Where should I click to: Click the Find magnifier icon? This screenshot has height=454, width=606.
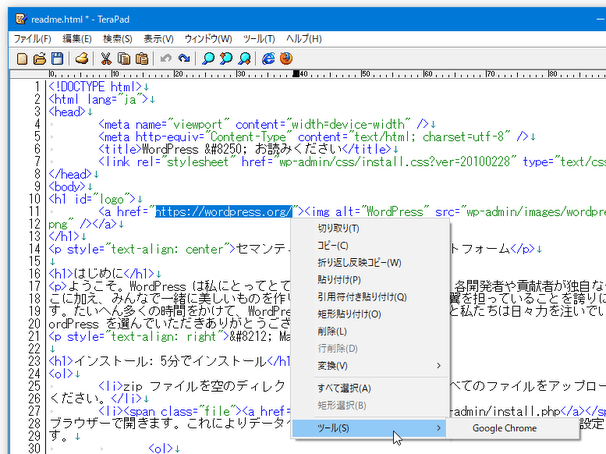[208, 59]
